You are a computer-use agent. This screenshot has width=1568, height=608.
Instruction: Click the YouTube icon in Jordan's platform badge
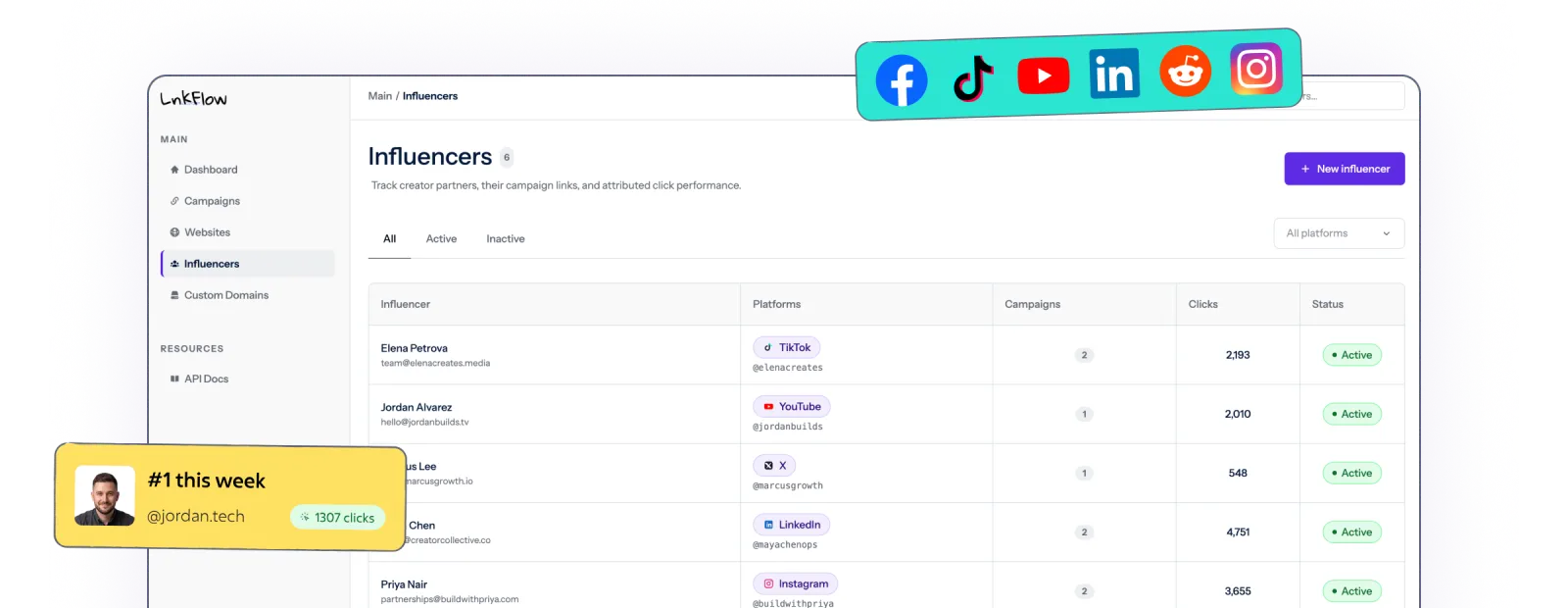pos(768,407)
